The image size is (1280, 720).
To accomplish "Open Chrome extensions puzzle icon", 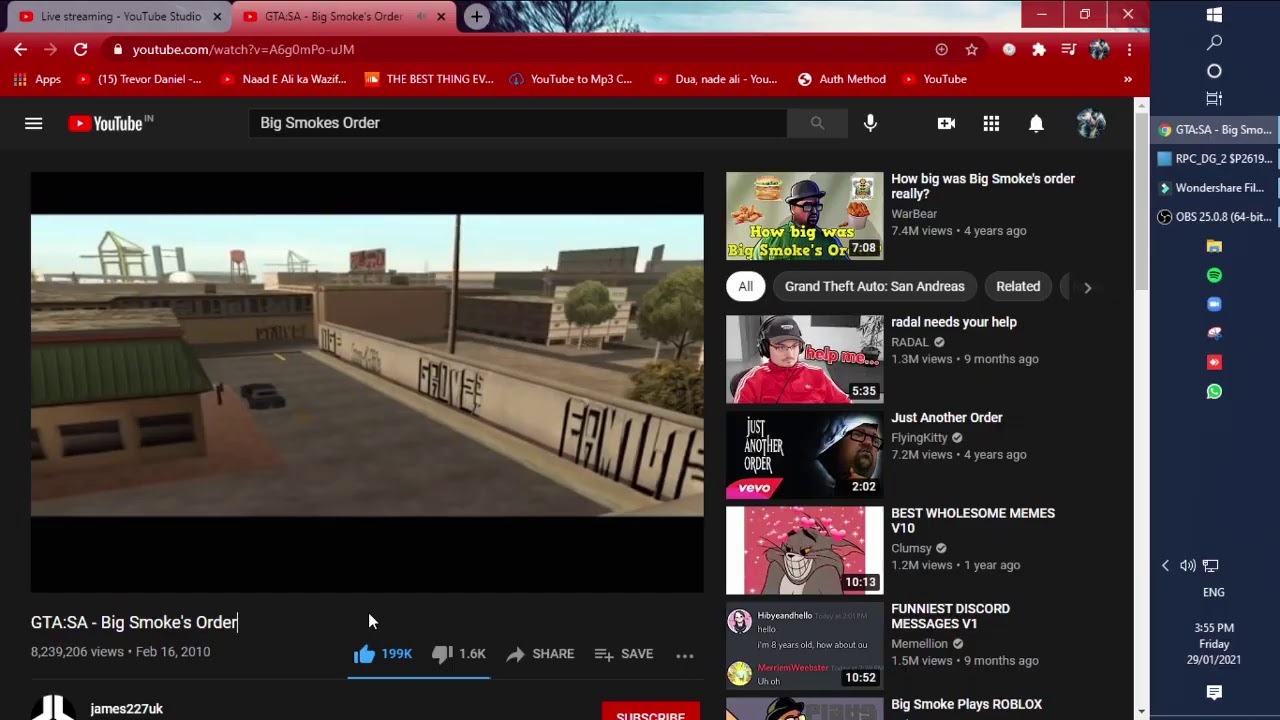I will (x=1039, y=49).
